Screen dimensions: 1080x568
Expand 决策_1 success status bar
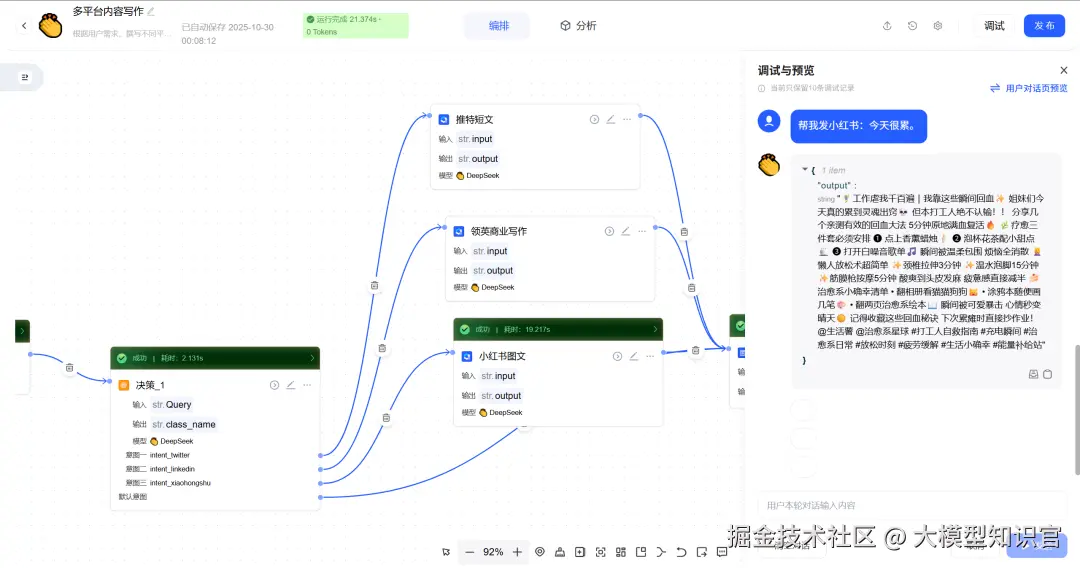point(215,358)
